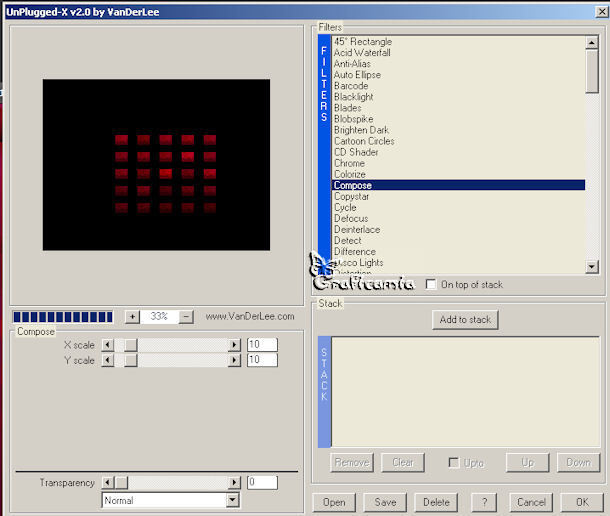The image size is (610, 516).
Task: Select the Brighten Dark filter
Action: 458,130
